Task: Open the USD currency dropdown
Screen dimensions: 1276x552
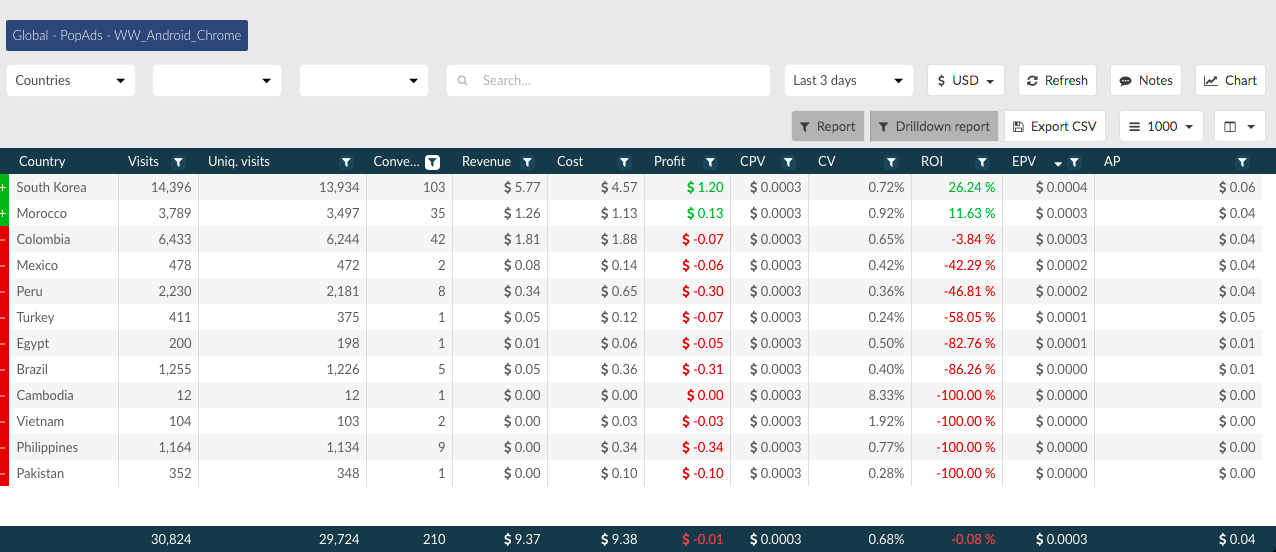Action: coord(965,81)
